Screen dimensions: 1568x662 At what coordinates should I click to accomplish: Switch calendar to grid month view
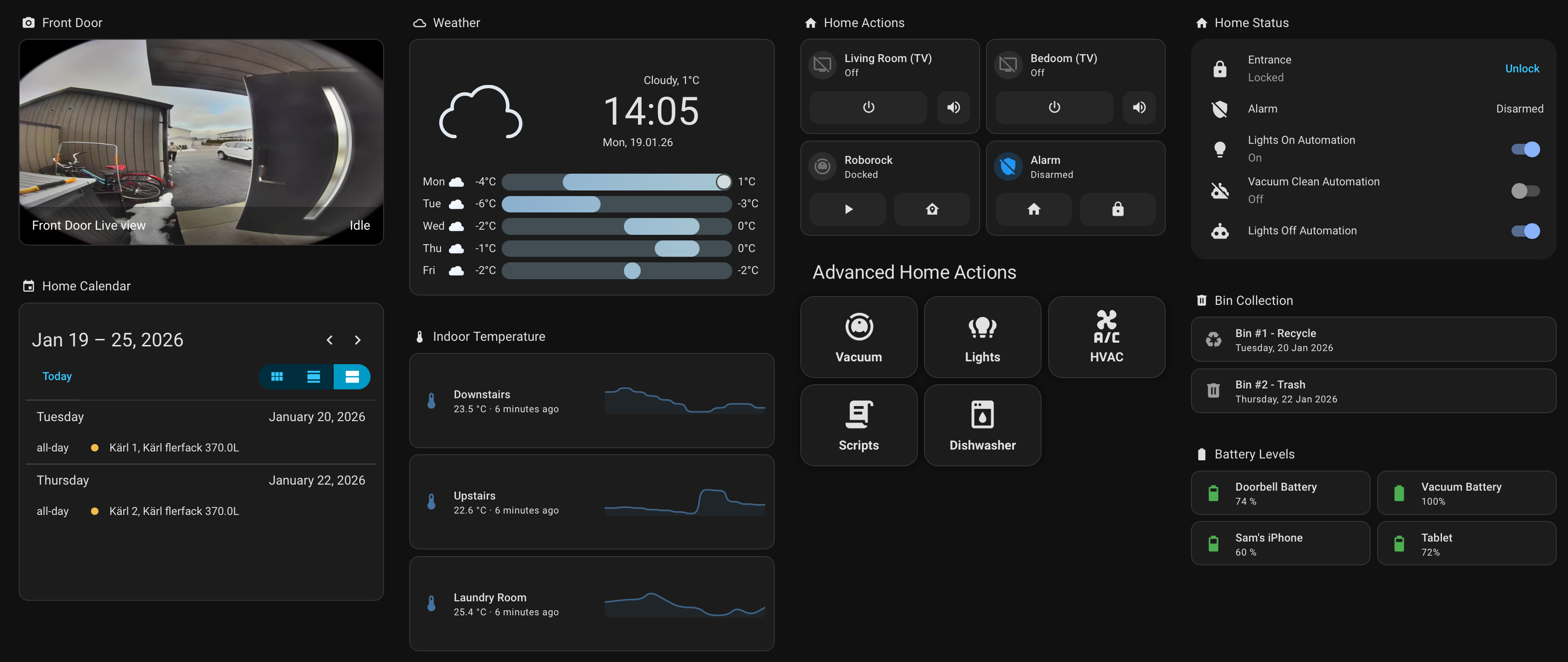pos(277,376)
